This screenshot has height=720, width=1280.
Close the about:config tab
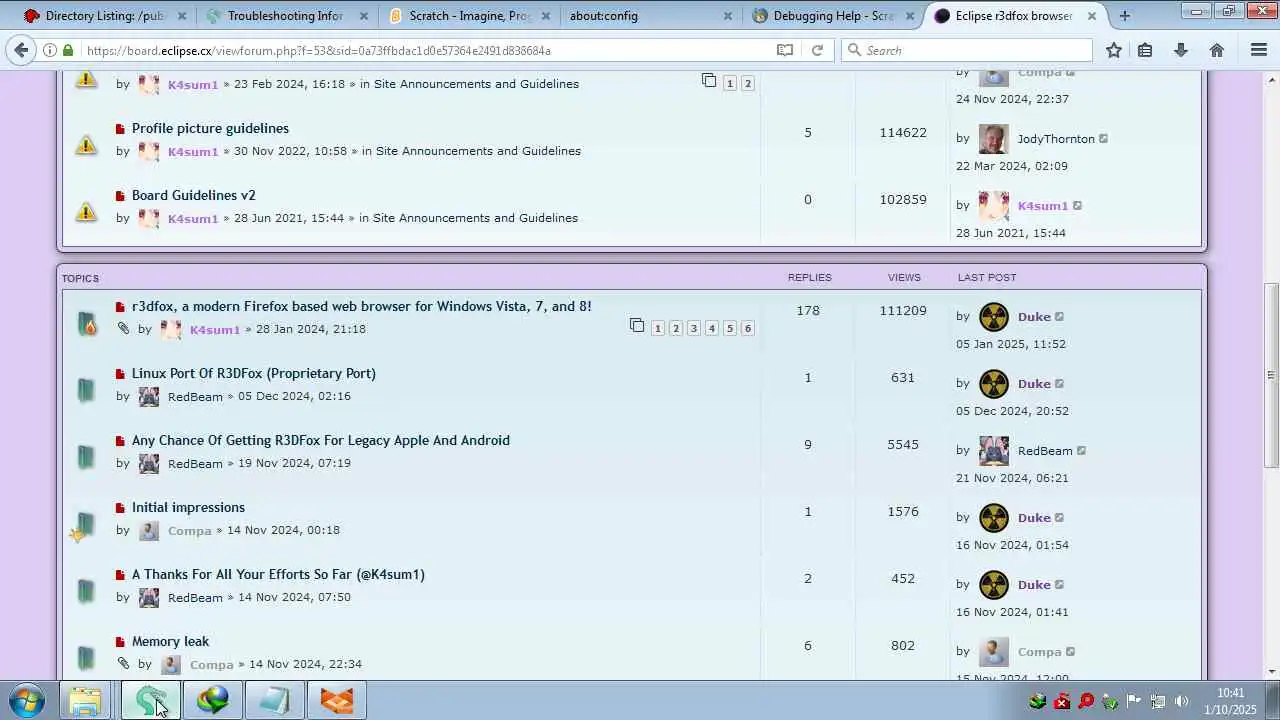click(728, 16)
